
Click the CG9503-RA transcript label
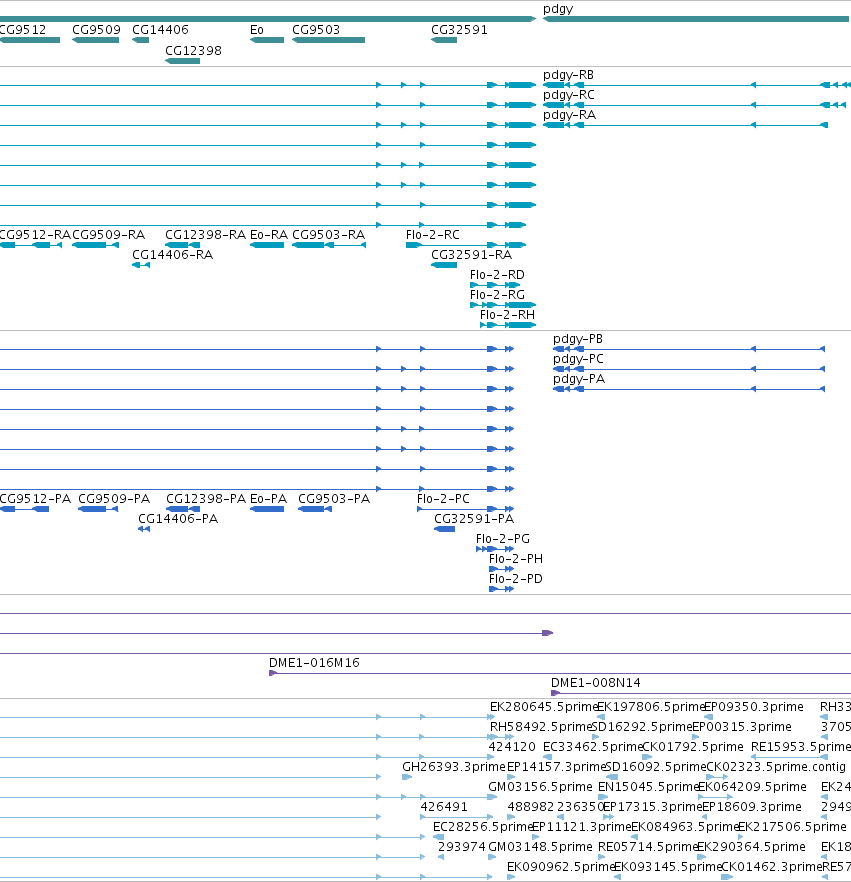point(328,235)
